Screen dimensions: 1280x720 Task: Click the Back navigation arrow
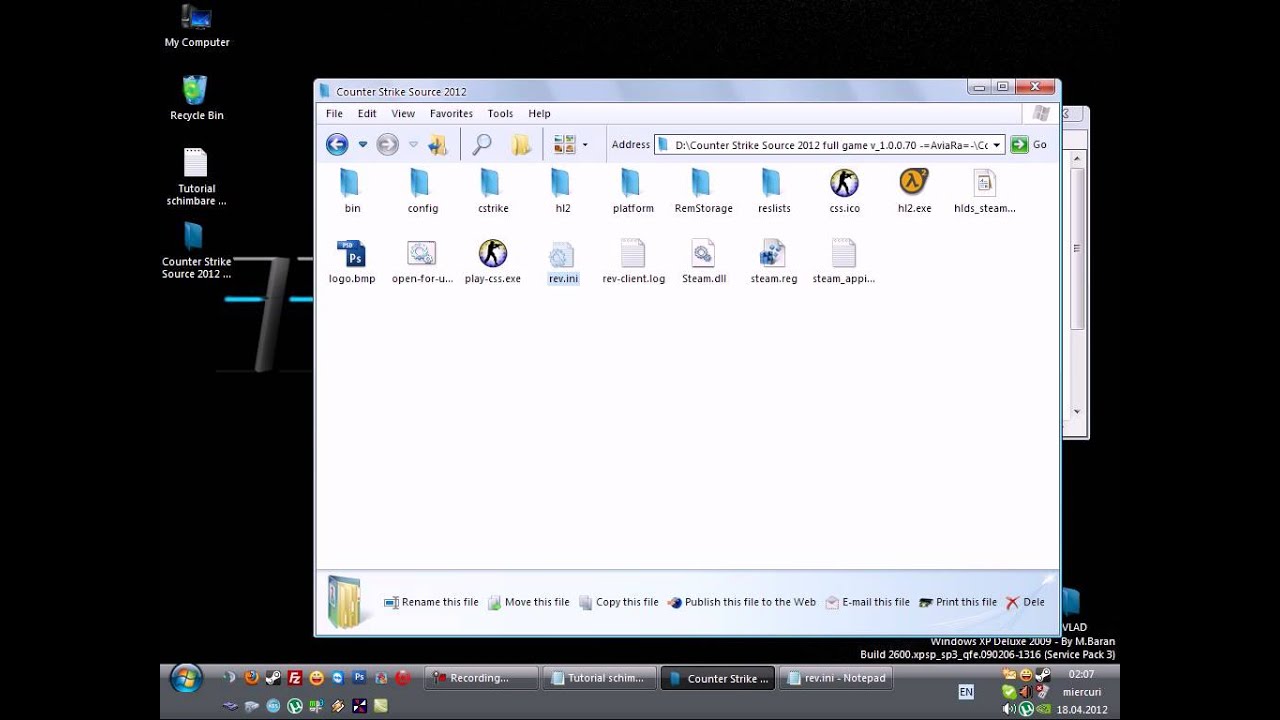click(x=337, y=144)
